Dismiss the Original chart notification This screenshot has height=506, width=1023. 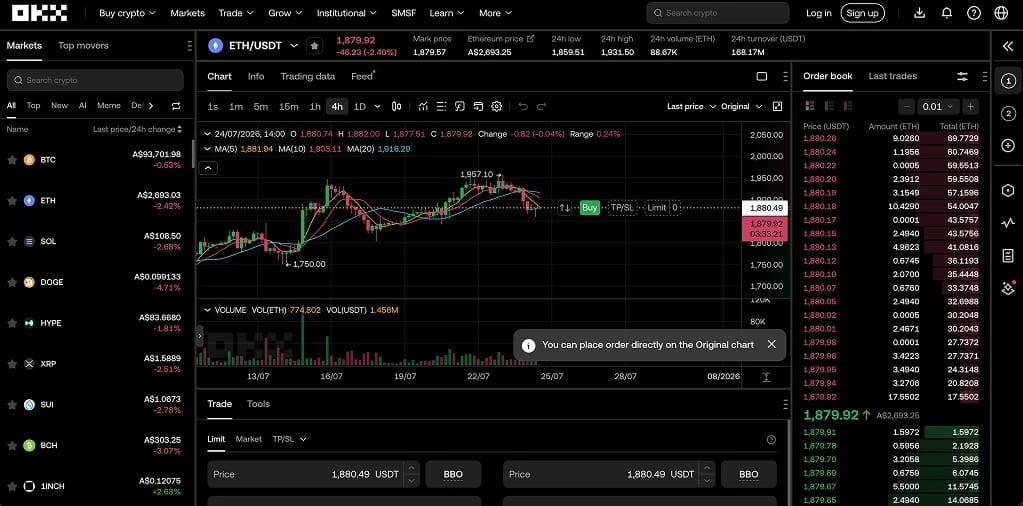click(771, 344)
